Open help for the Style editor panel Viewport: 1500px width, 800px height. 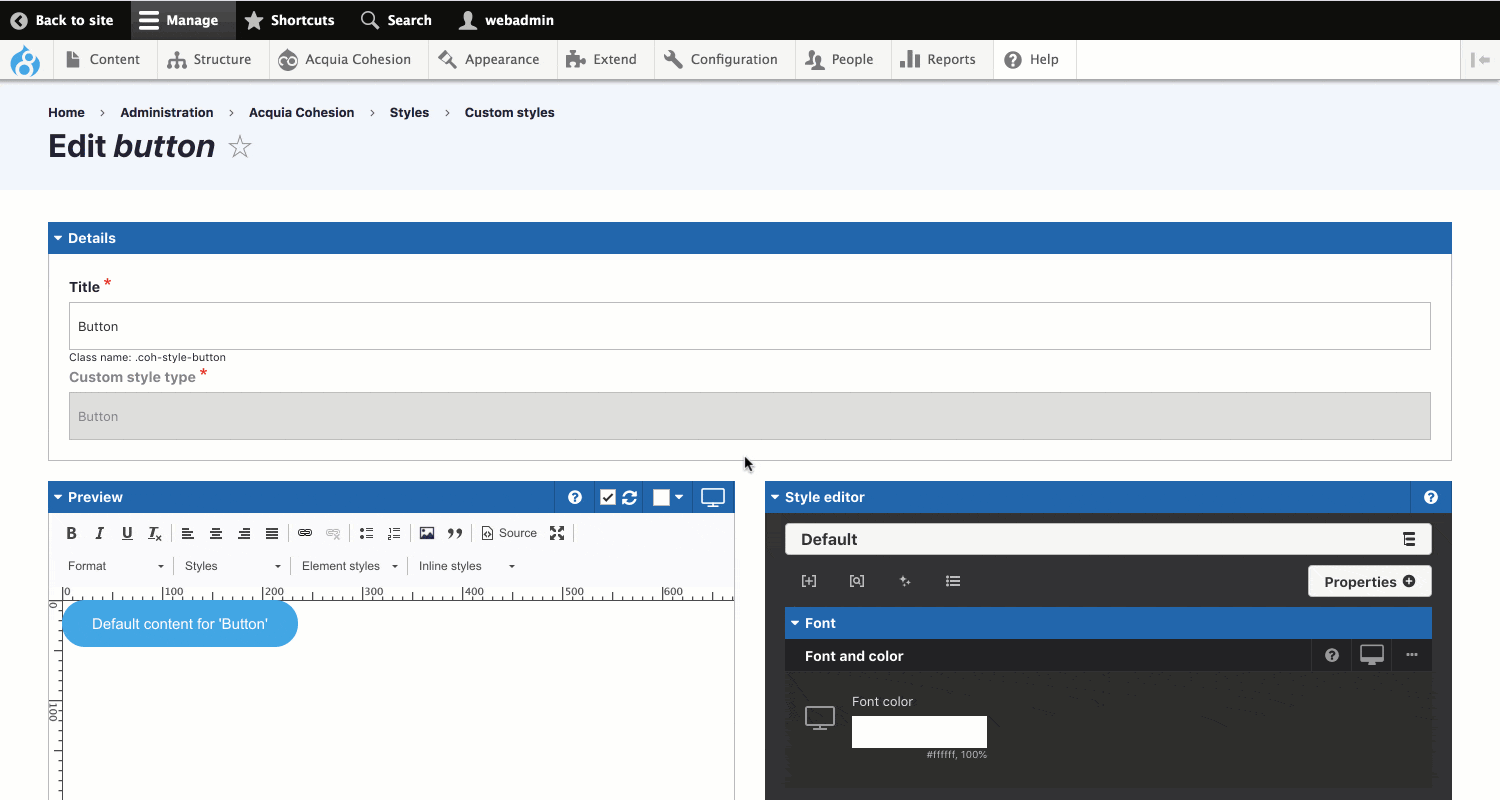(x=1431, y=497)
